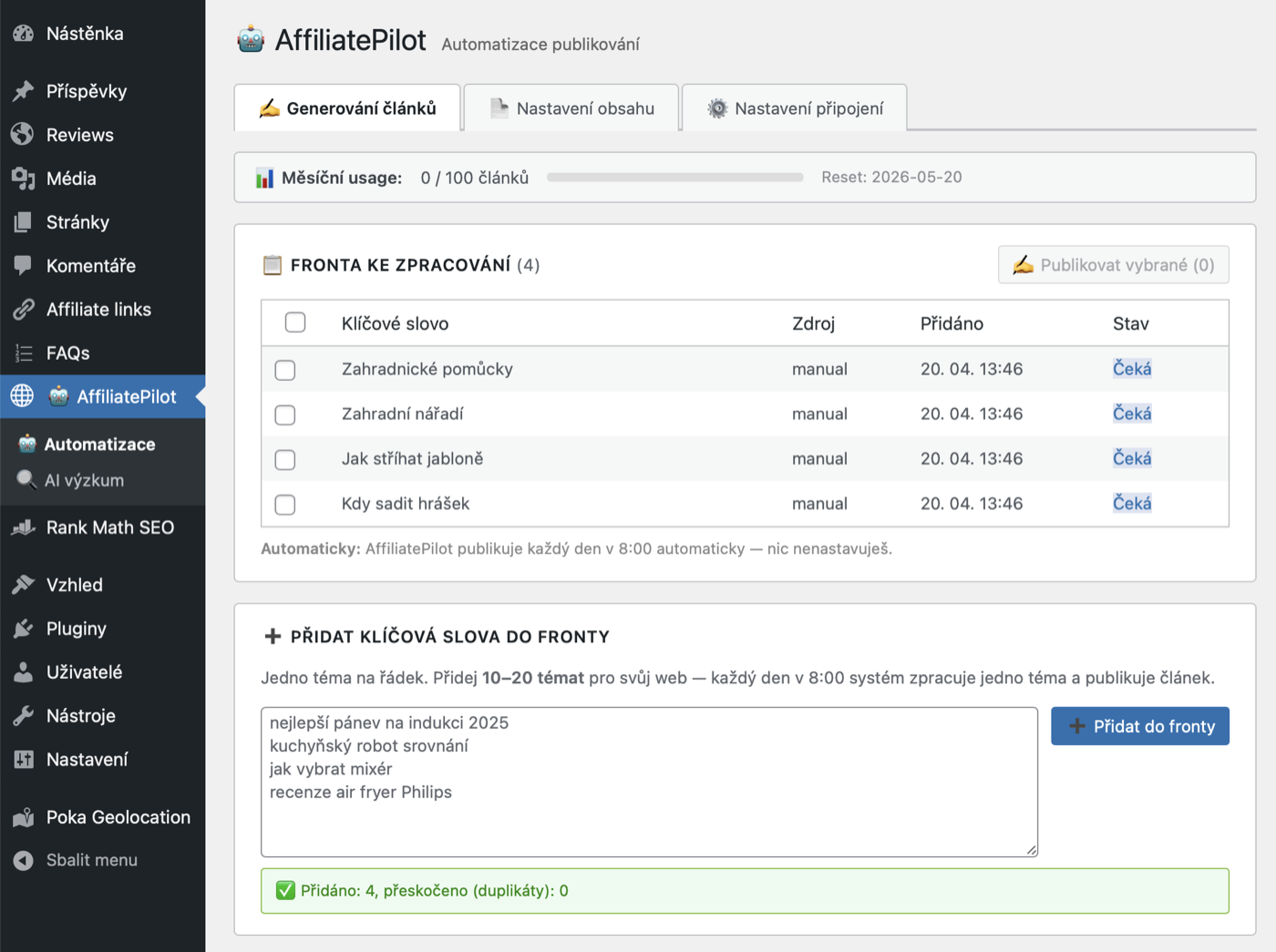Image resolution: width=1276 pixels, height=952 pixels.
Task: Click the Klíčové slovo column header
Action: pos(395,323)
